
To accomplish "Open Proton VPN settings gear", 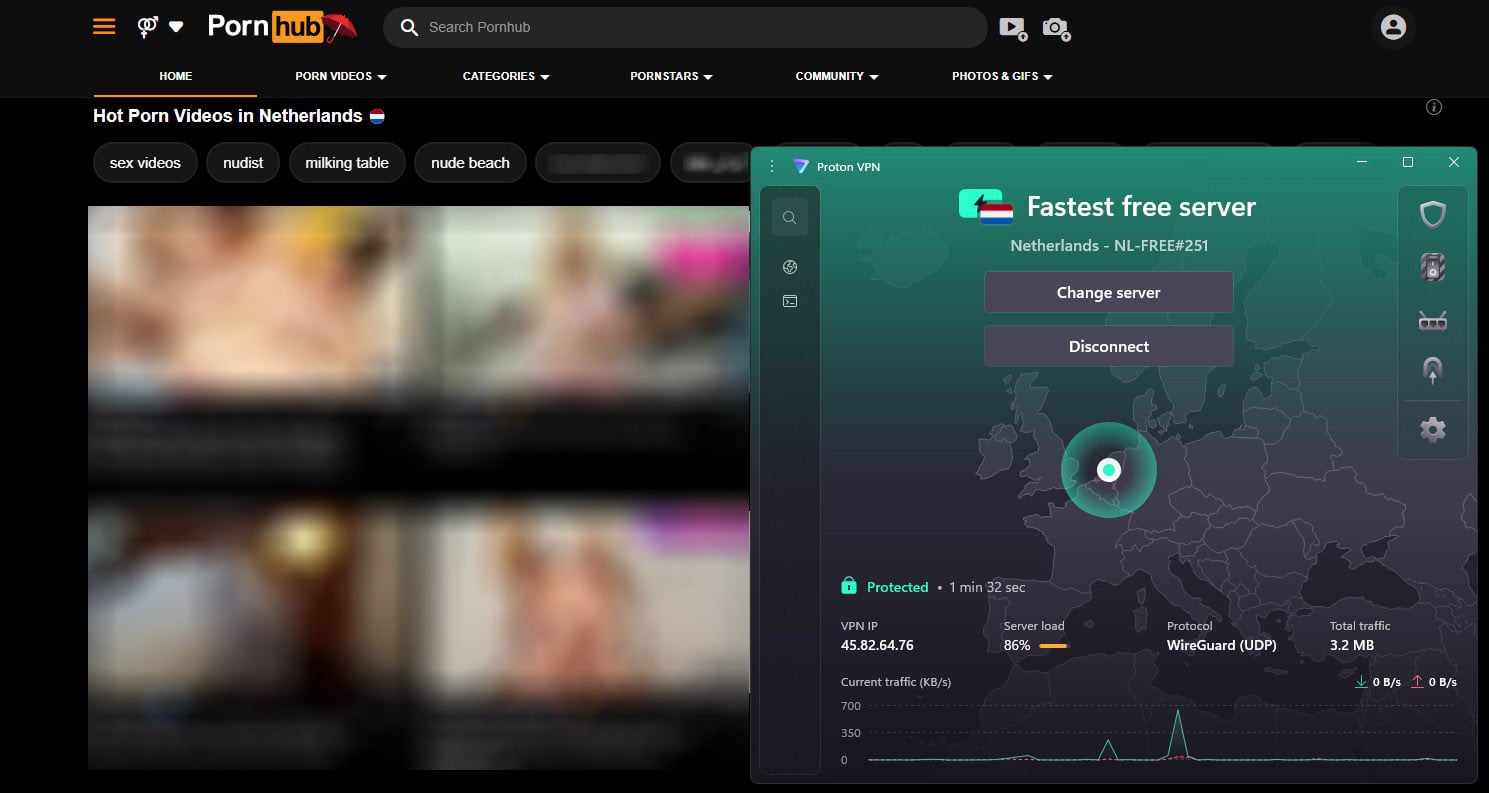I will (1433, 430).
